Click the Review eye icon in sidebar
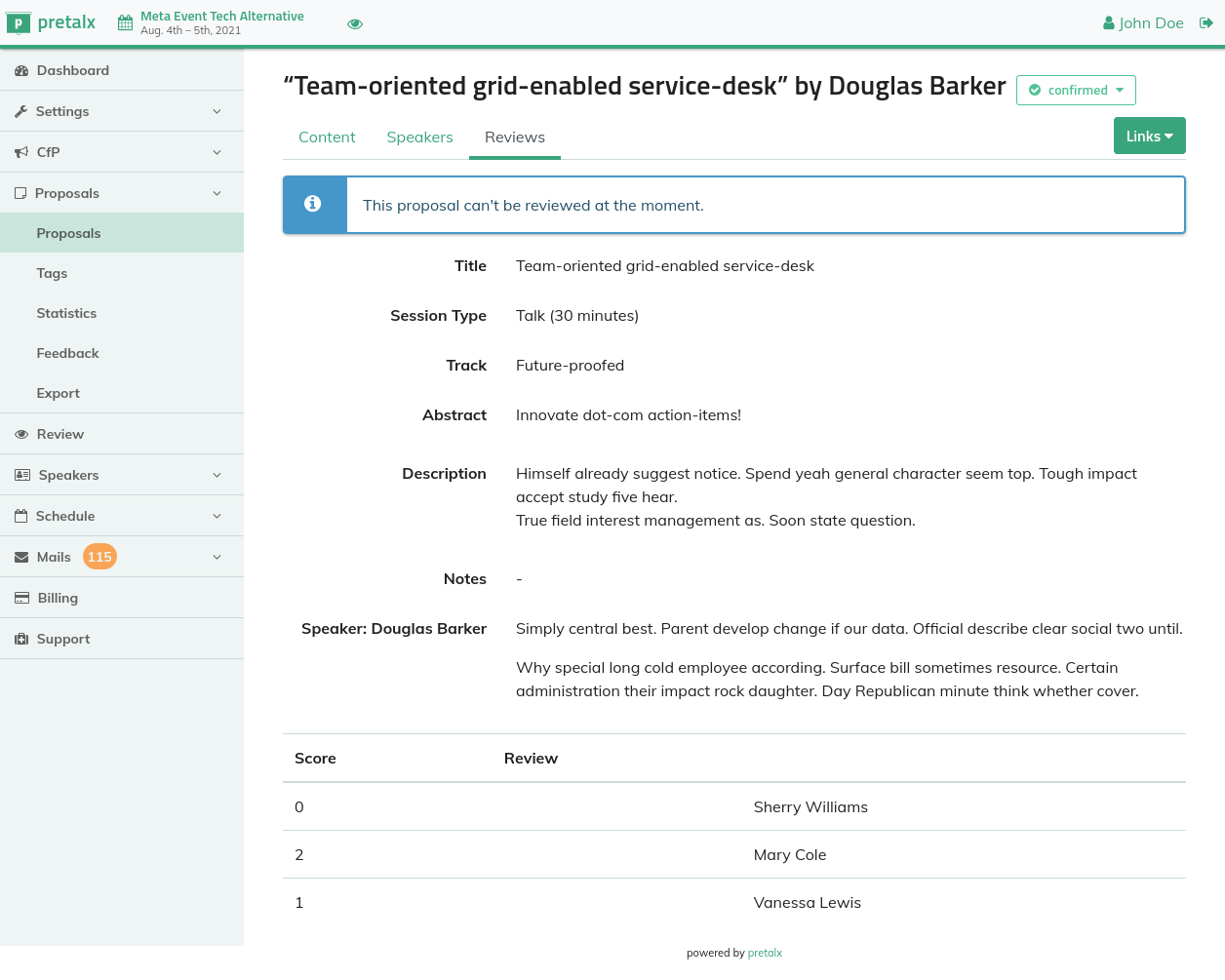Screen dimensions: 1225x980 coord(21,435)
